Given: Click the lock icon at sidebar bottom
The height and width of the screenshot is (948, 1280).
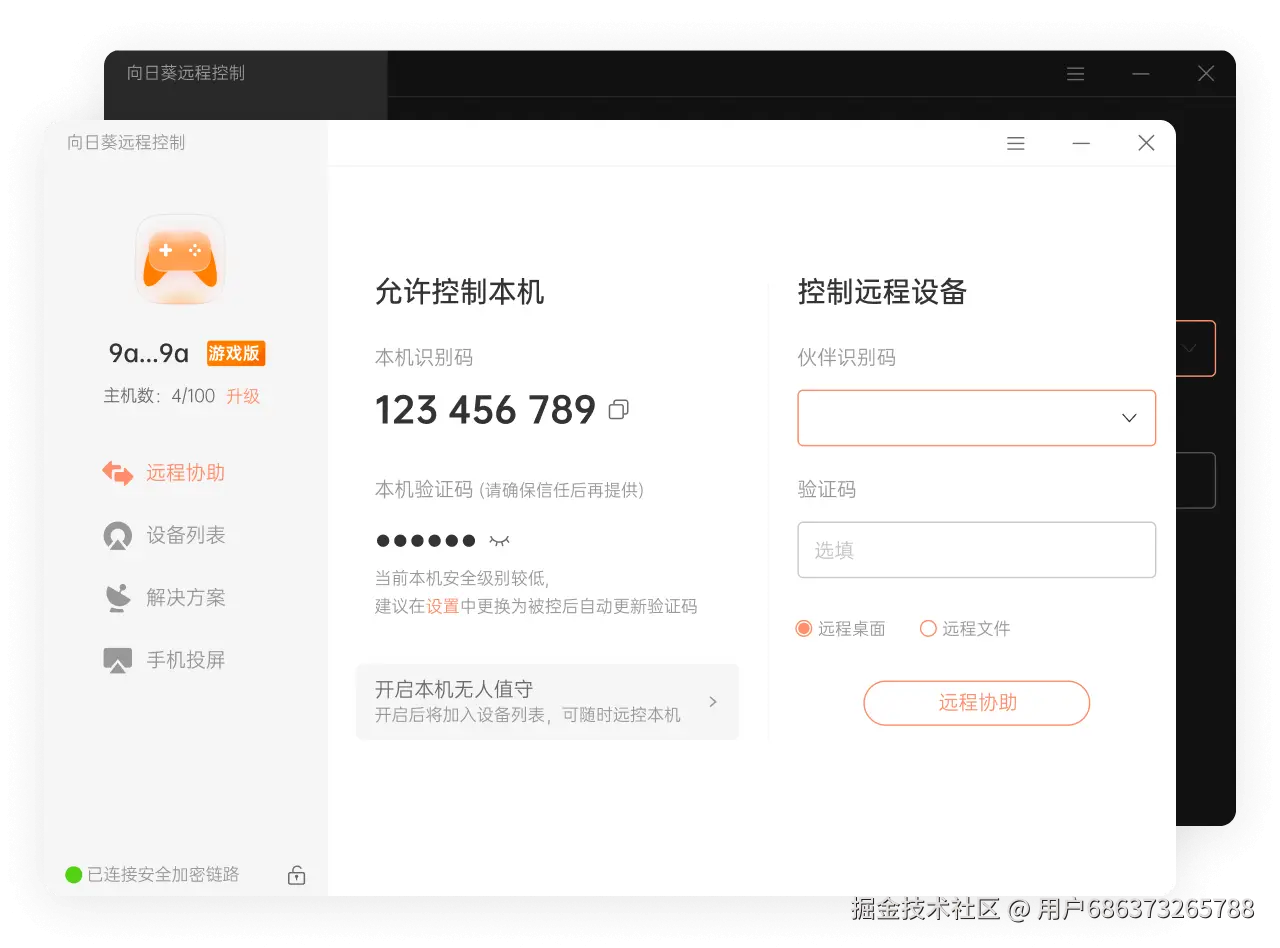Looking at the screenshot, I should pos(296,875).
